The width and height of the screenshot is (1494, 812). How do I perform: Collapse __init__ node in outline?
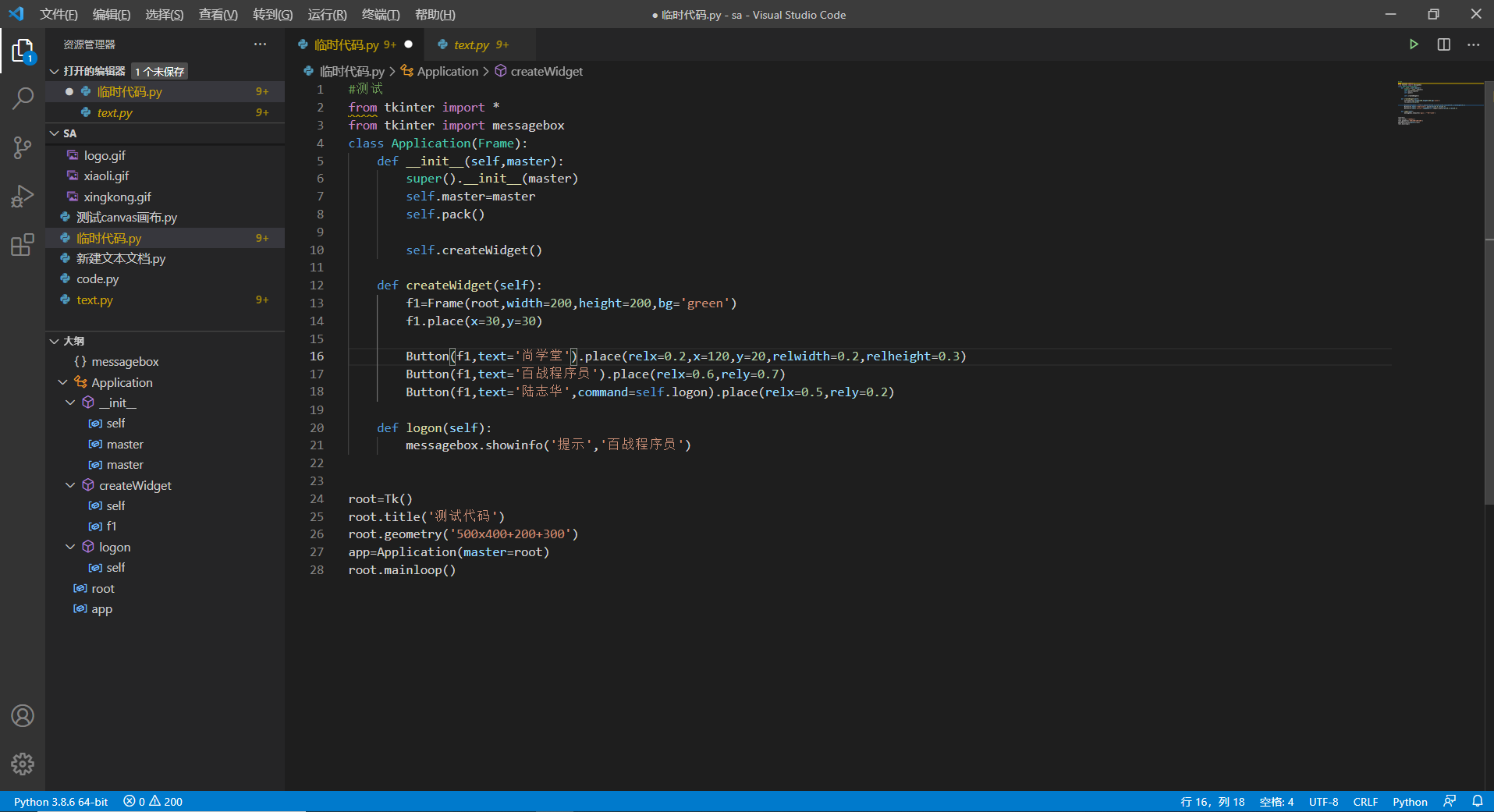(70, 402)
